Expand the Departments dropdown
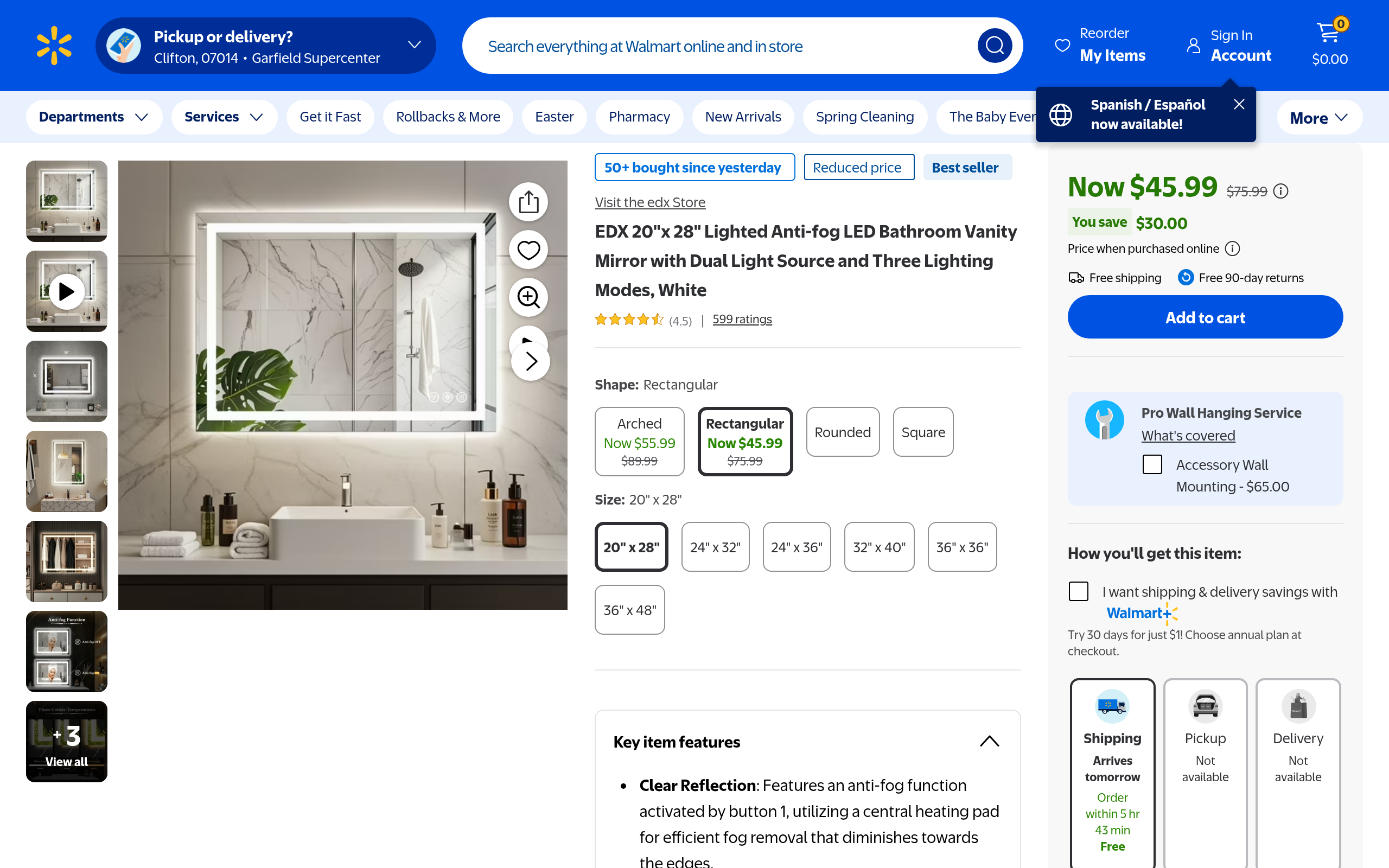 (x=93, y=117)
